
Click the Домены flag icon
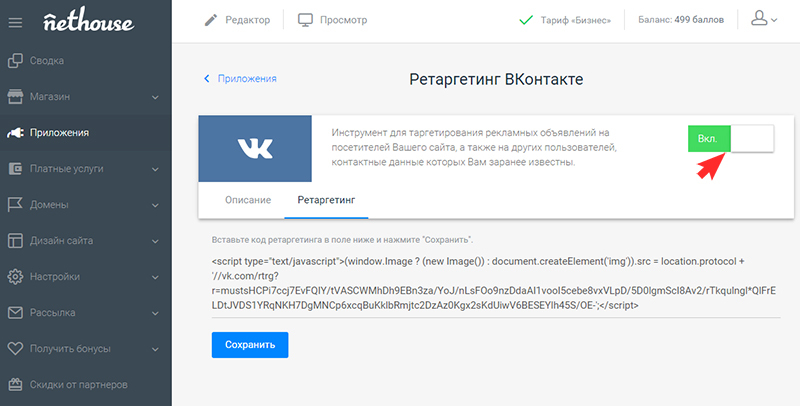(x=15, y=205)
